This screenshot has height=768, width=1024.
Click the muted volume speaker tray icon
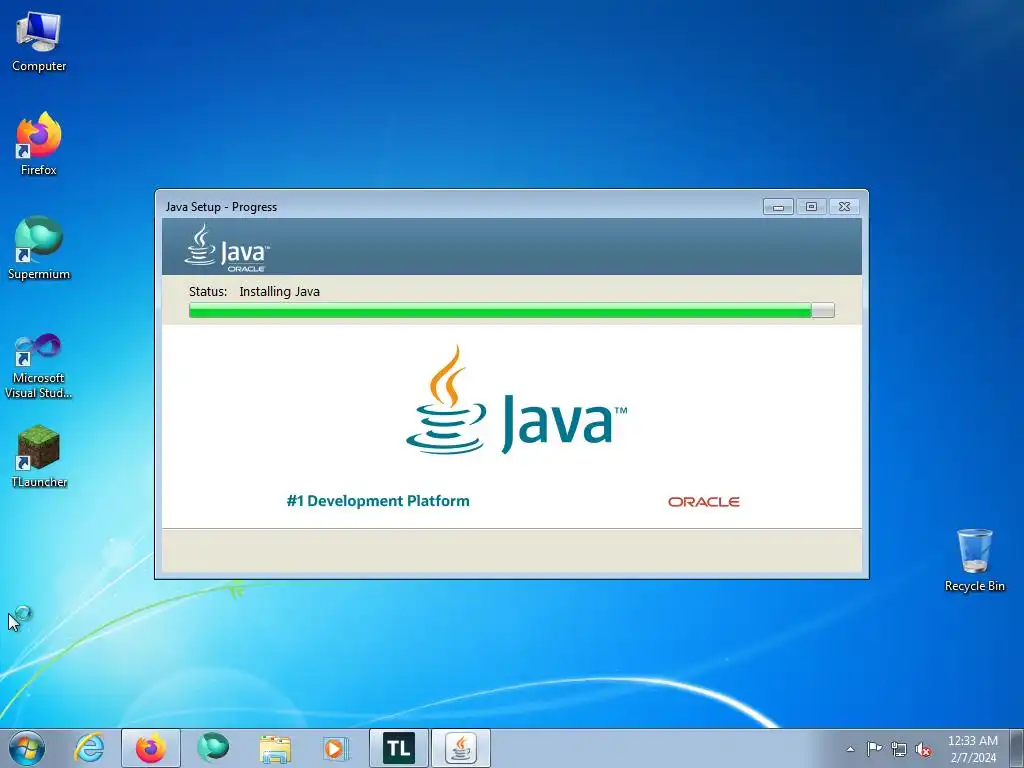923,749
